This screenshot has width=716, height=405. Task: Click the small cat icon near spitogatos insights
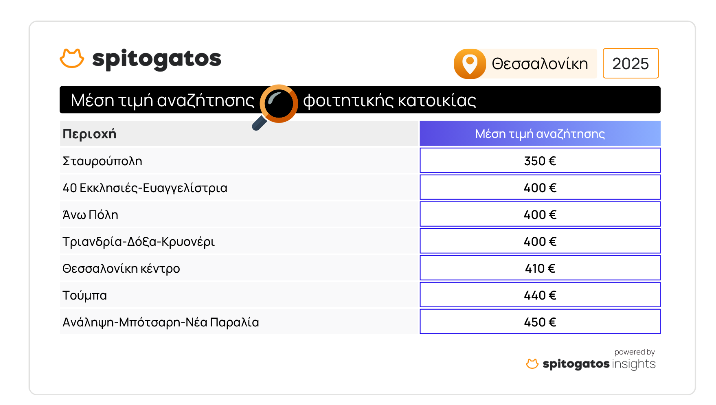[532, 364]
